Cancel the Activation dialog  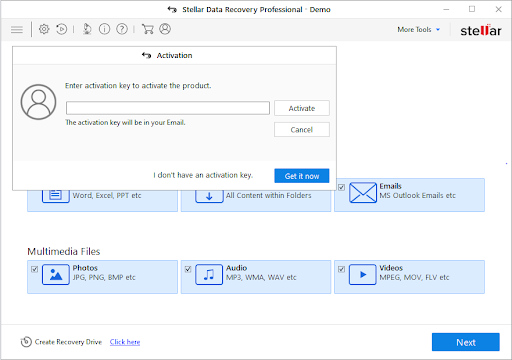tap(302, 129)
